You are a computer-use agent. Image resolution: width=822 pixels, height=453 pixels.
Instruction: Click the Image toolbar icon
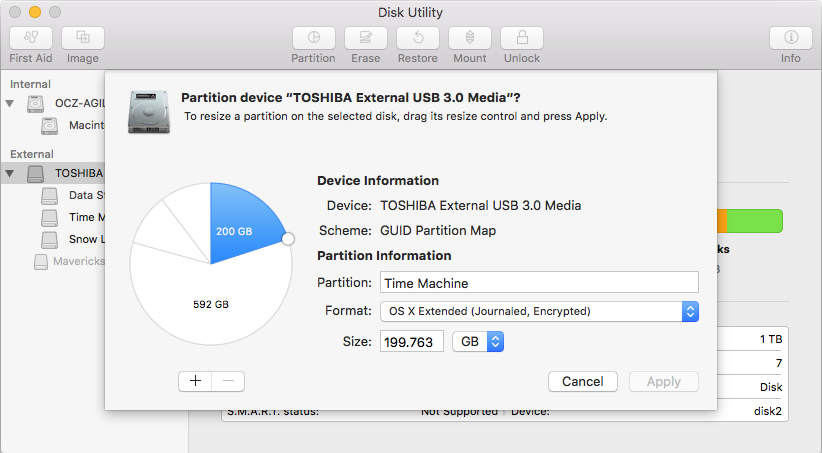point(83,38)
